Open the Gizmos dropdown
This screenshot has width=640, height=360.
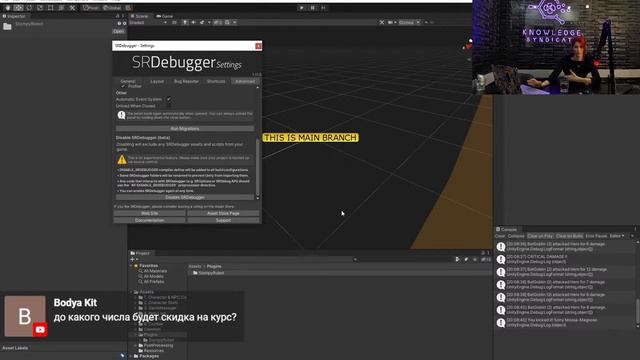409,22
